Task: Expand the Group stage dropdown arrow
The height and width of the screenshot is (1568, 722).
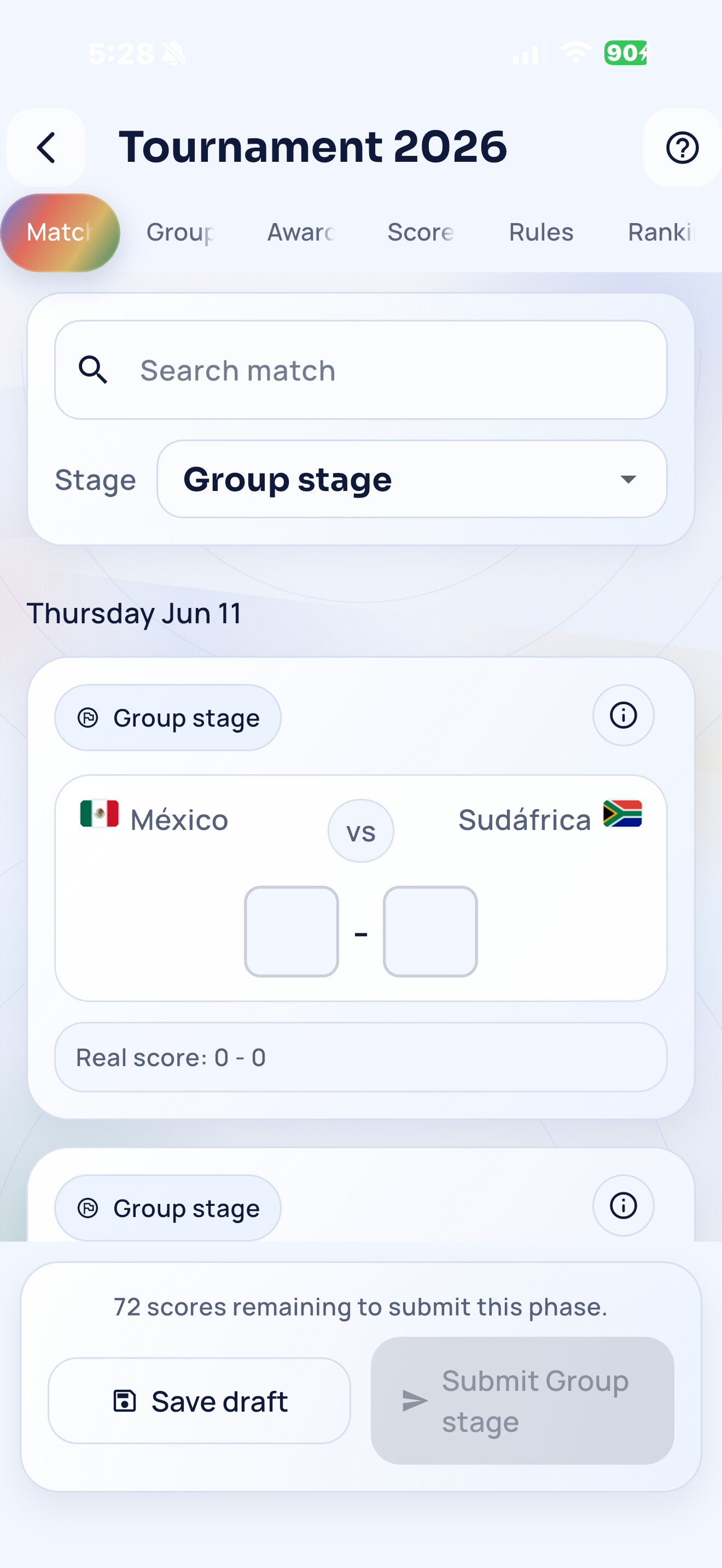Action: (x=628, y=479)
